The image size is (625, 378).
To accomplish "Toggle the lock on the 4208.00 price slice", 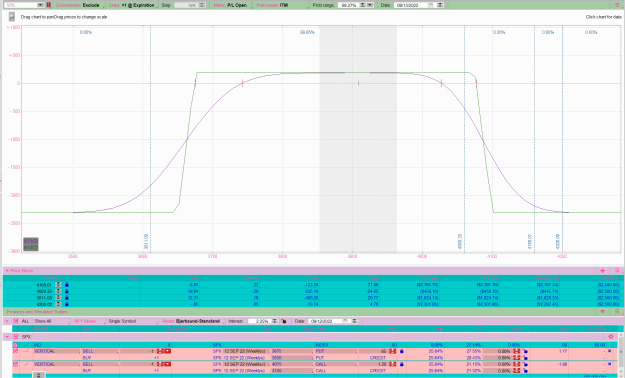I will click(67, 304).
